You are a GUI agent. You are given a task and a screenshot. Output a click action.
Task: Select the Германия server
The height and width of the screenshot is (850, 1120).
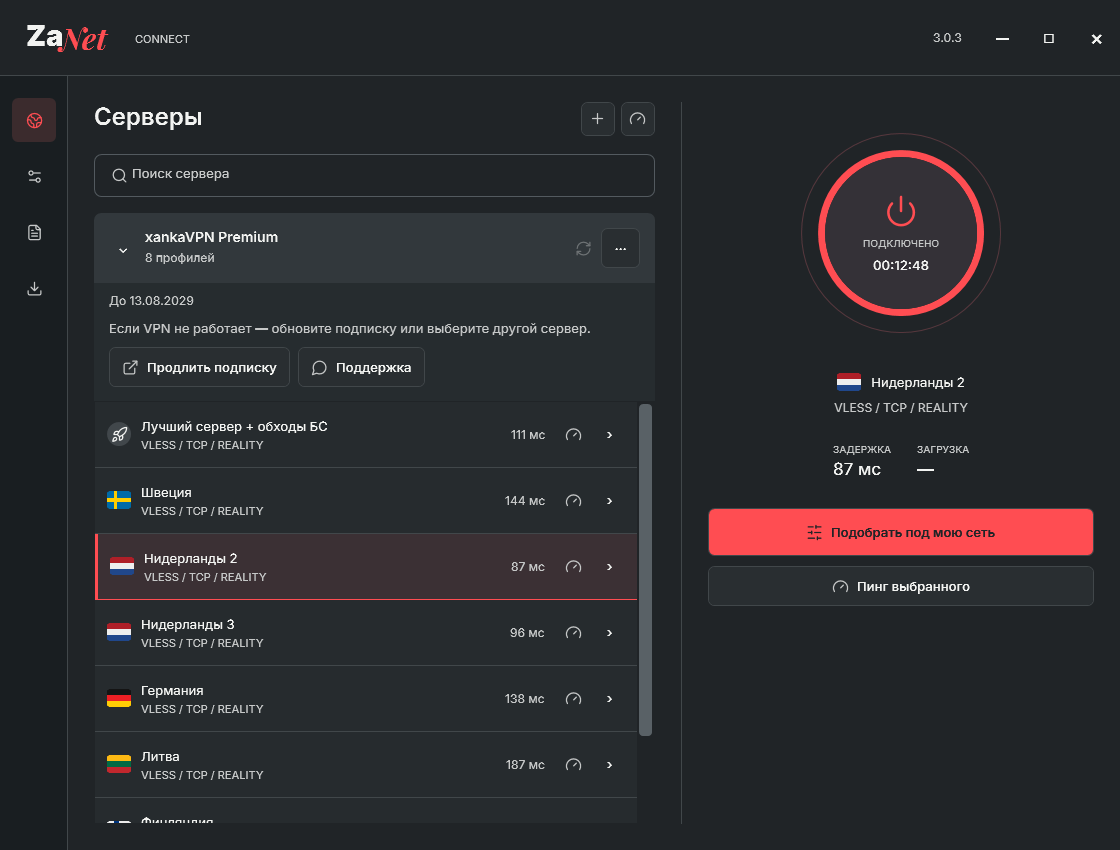[366, 699]
